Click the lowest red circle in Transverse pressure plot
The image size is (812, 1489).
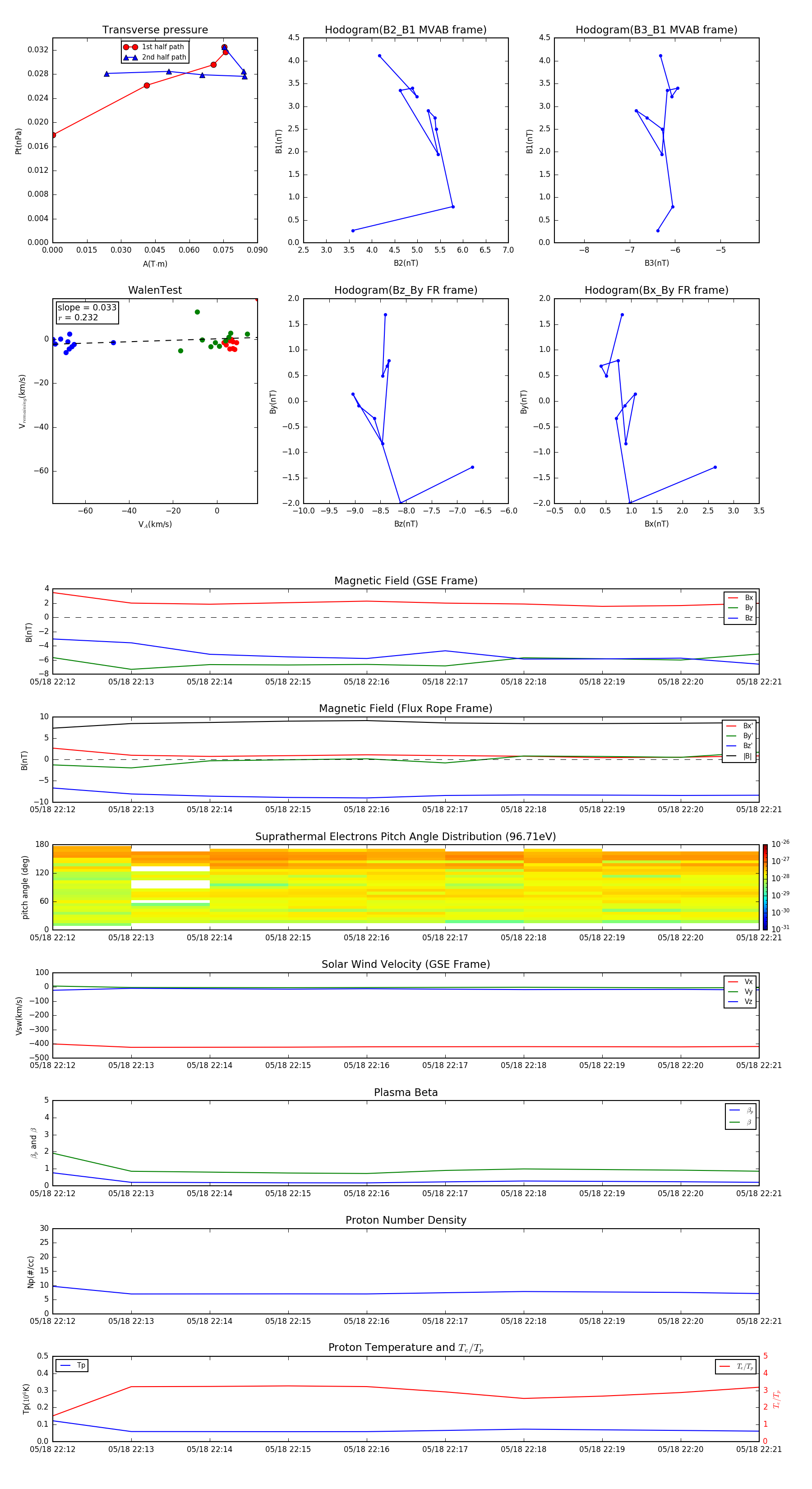tap(53, 135)
